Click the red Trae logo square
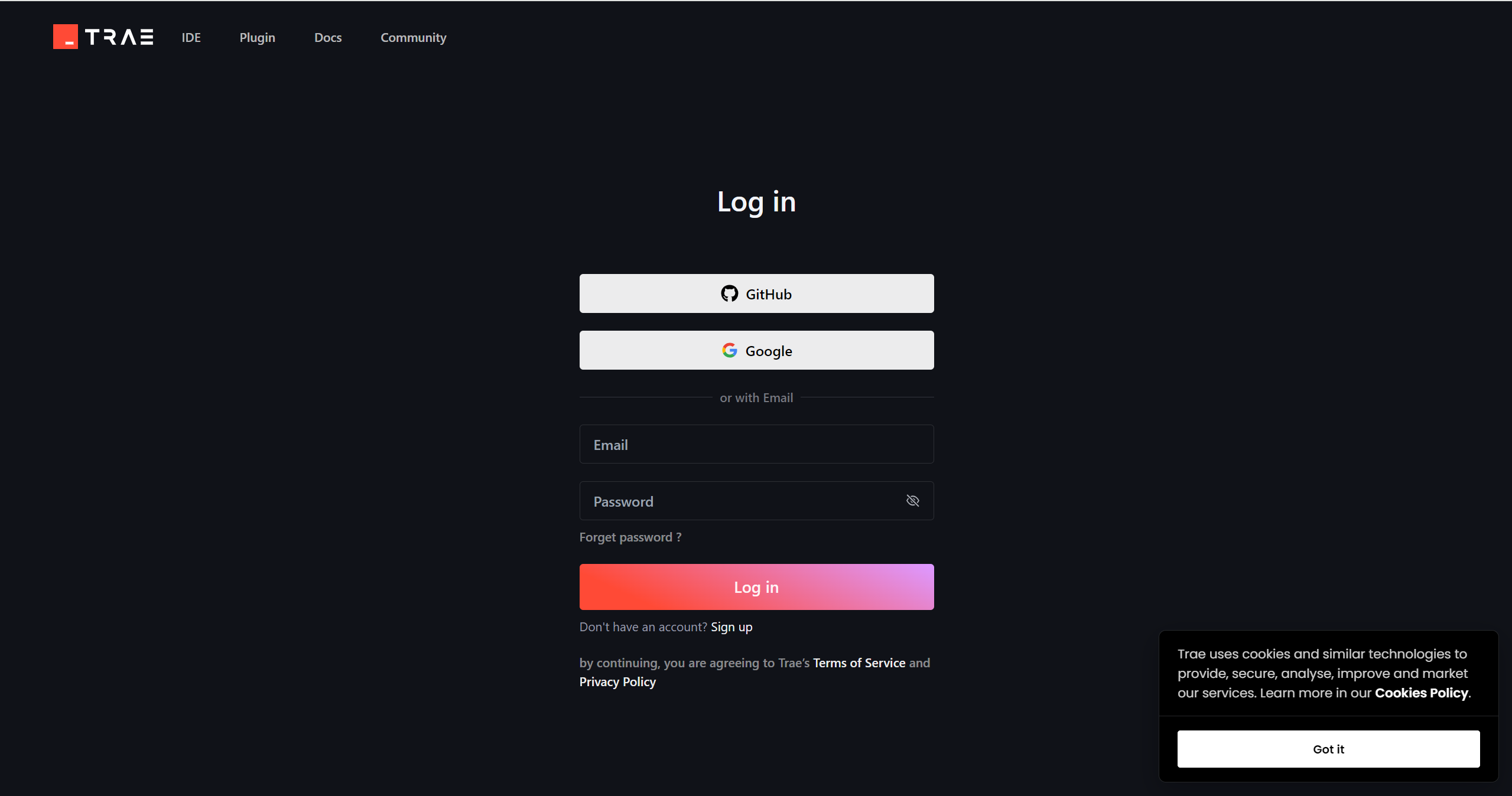The image size is (1512, 796). click(65, 37)
